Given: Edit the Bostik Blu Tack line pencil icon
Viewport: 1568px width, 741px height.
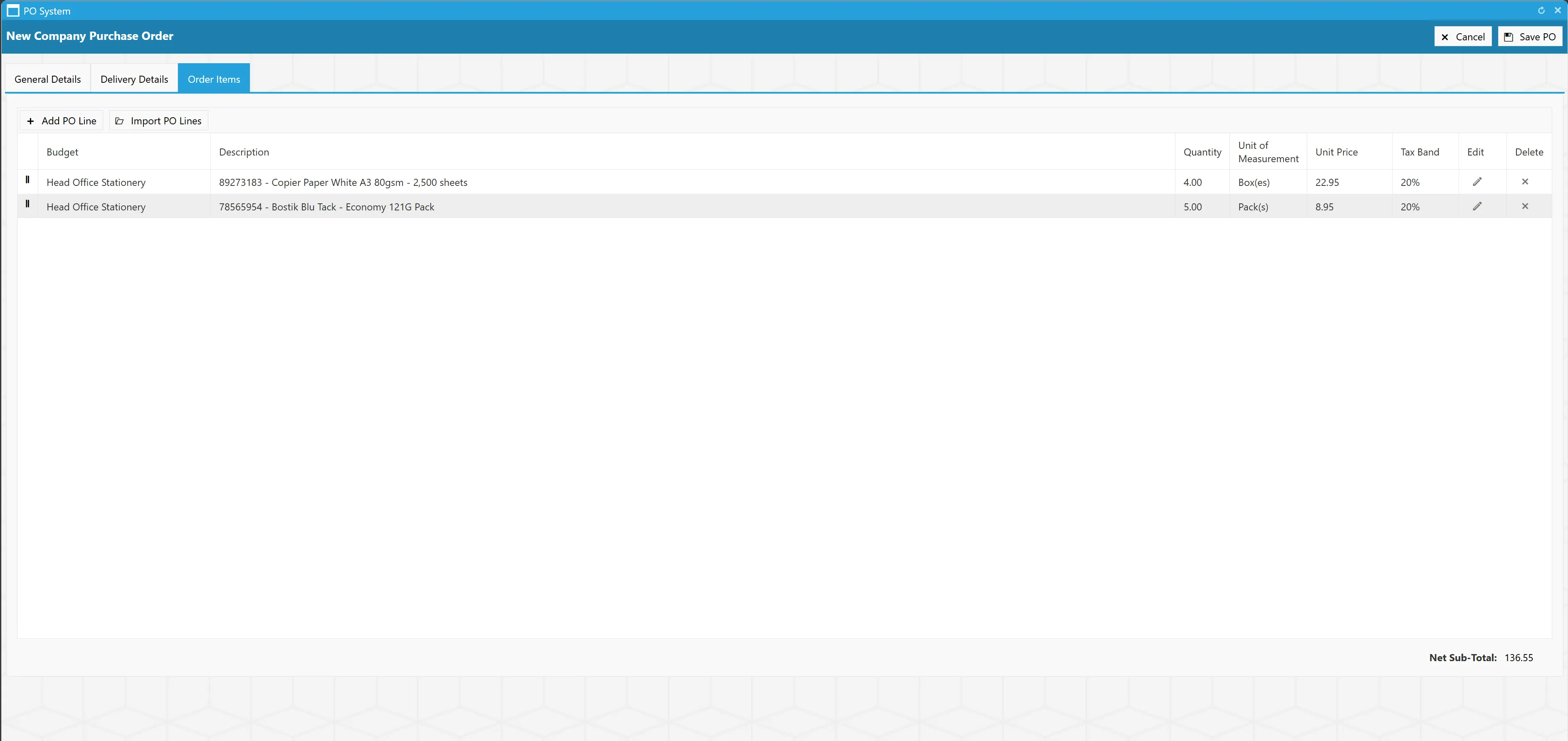Looking at the screenshot, I should [1477, 206].
